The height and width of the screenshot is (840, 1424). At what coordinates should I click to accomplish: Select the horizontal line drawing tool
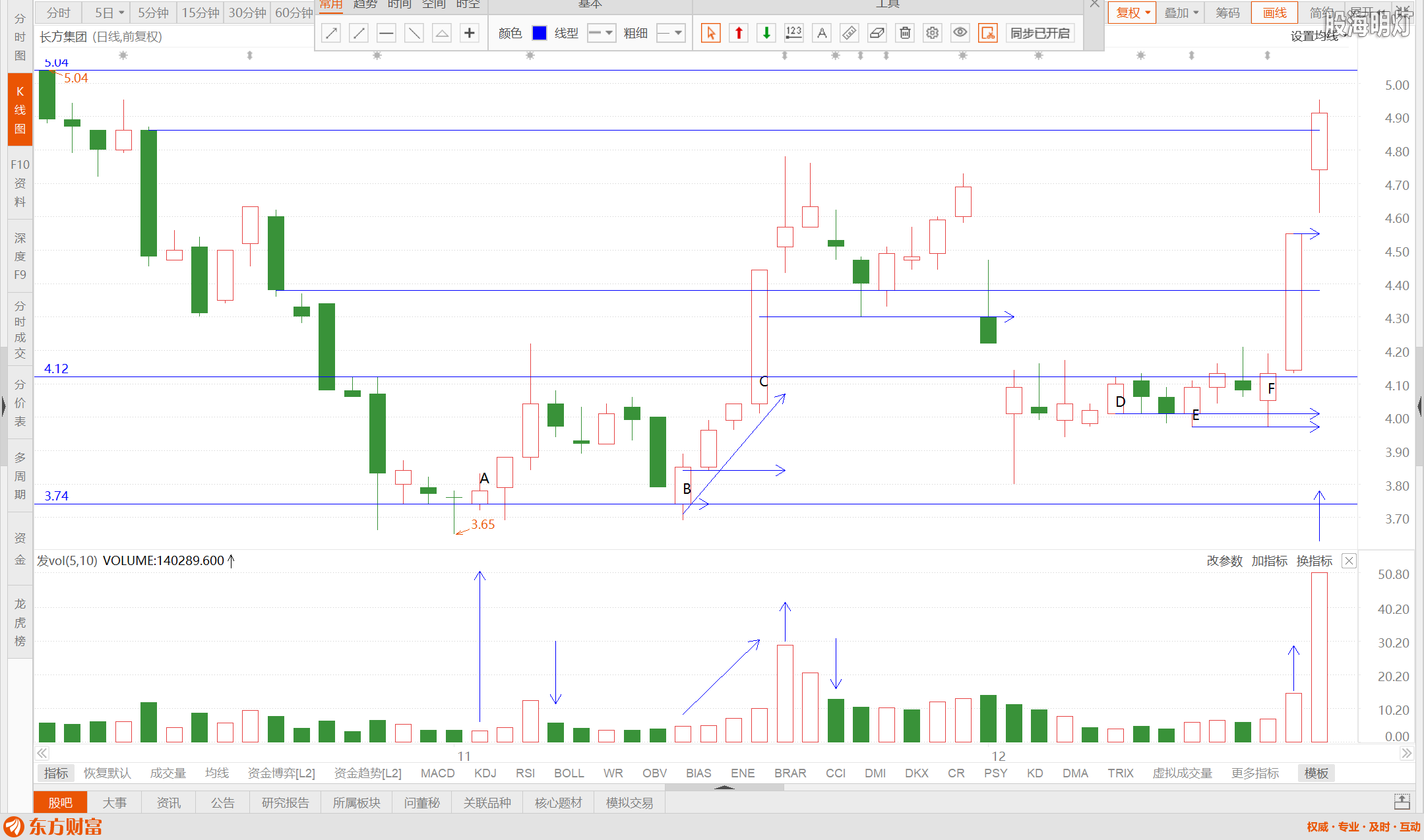(387, 33)
